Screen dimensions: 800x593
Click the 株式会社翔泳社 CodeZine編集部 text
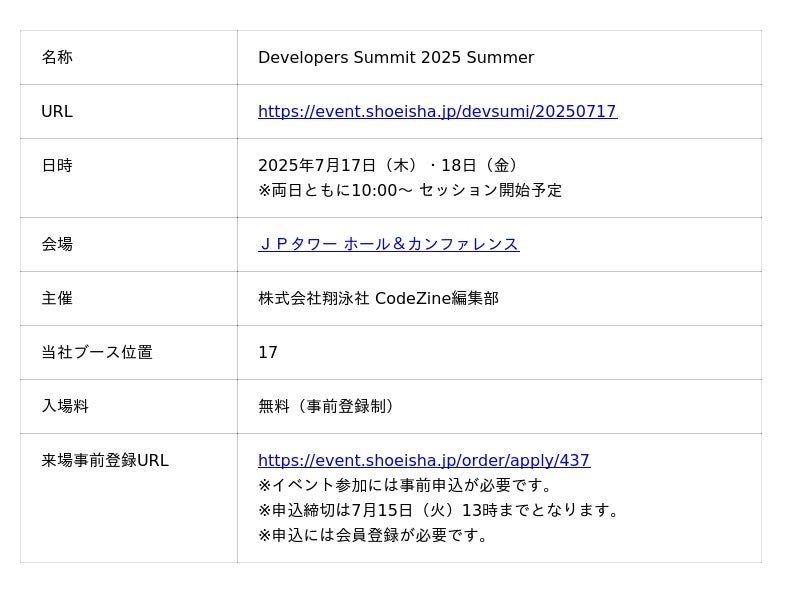pyautogui.click(x=378, y=298)
